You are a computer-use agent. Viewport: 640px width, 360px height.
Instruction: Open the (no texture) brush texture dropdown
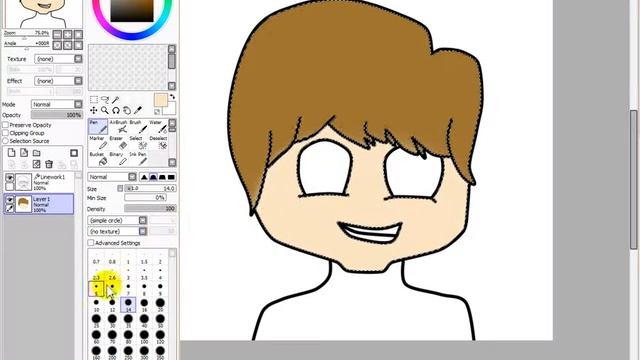pos(117,231)
